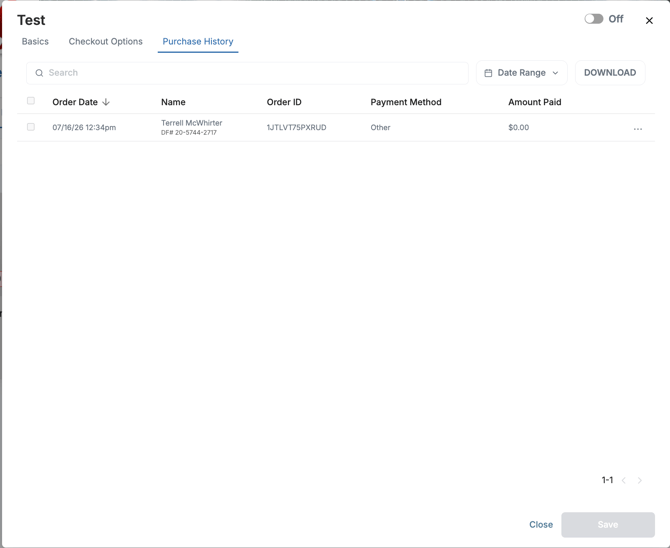670x548 pixels.
Task: Click the name Terrell McWhirter
Action: pyautogui.click(x=191, y=123)
